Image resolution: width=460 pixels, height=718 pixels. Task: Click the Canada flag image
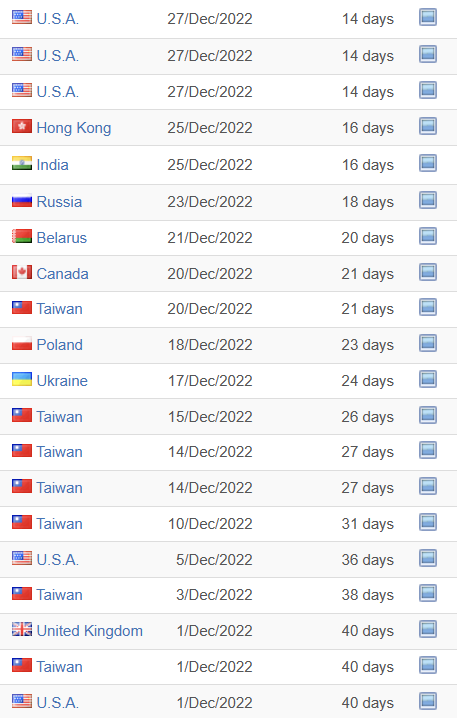click(22, 273)
